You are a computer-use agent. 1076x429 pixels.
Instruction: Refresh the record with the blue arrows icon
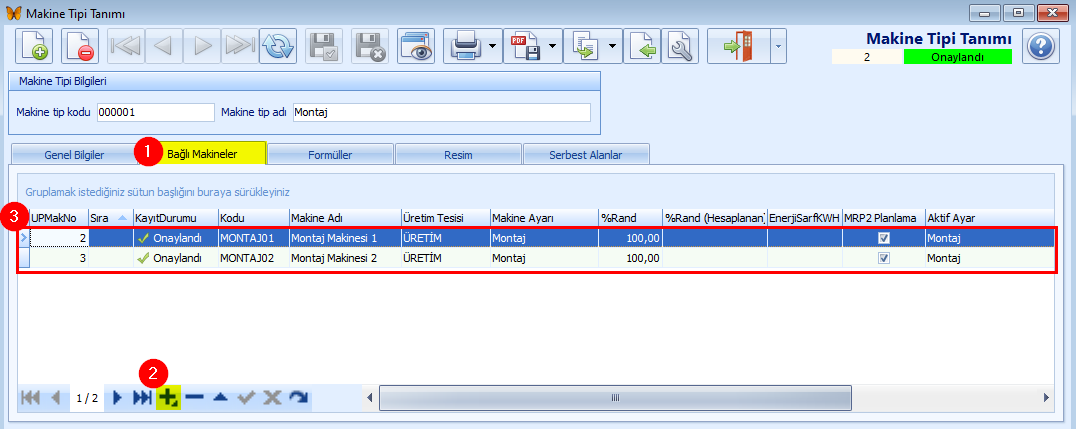coord(278,47)
